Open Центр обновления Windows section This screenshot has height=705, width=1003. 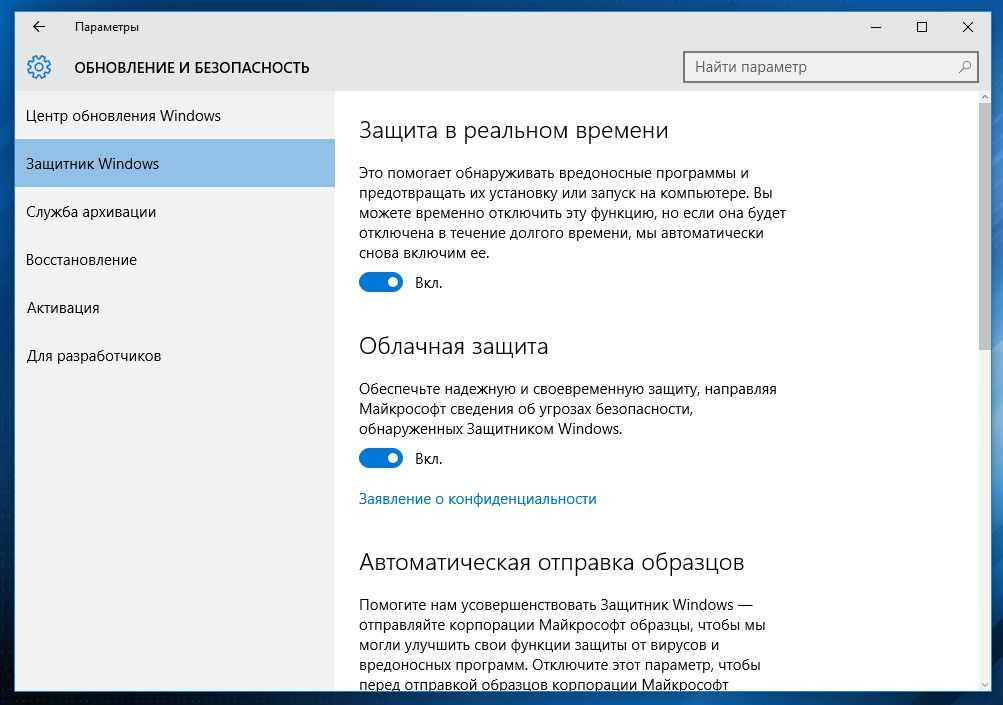click(123, 116)
